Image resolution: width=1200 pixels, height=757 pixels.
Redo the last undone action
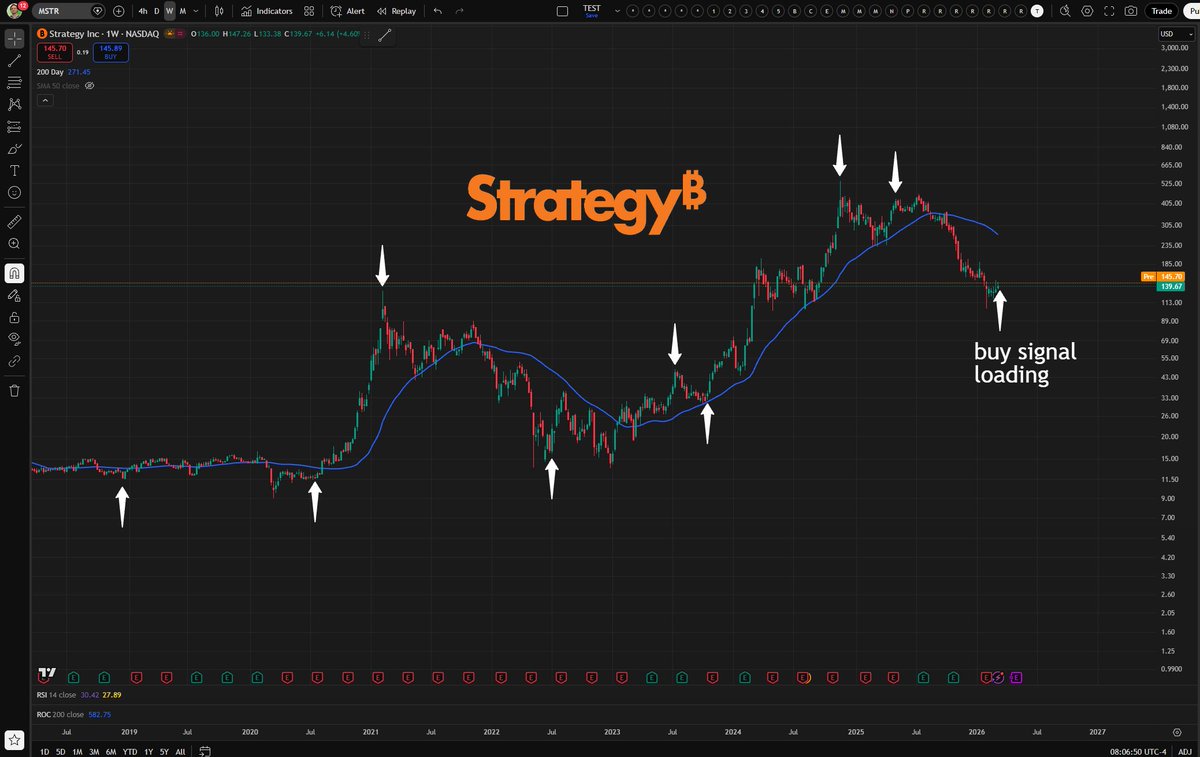click(x=459, y=11)
